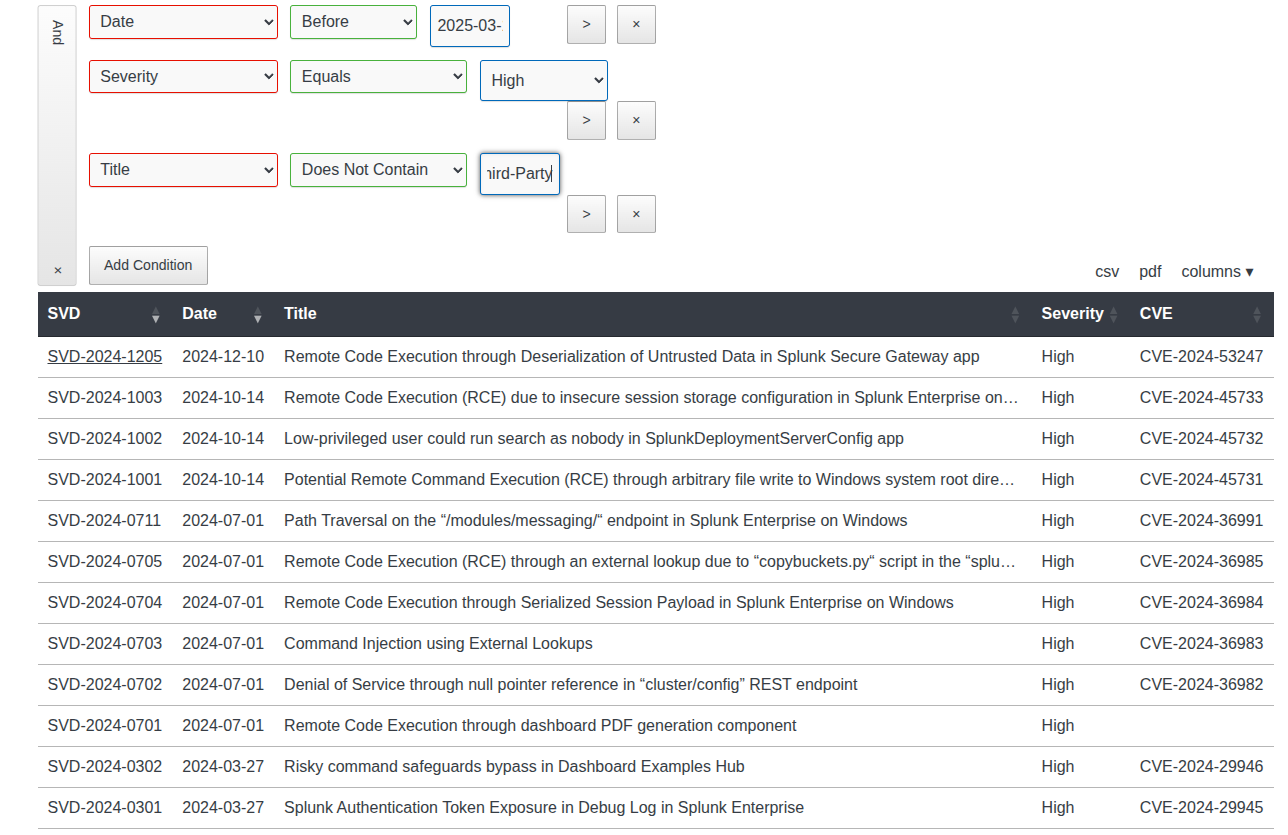Toggle the And logic operator
Screen dimensions: 1288x835
(57, 33)
